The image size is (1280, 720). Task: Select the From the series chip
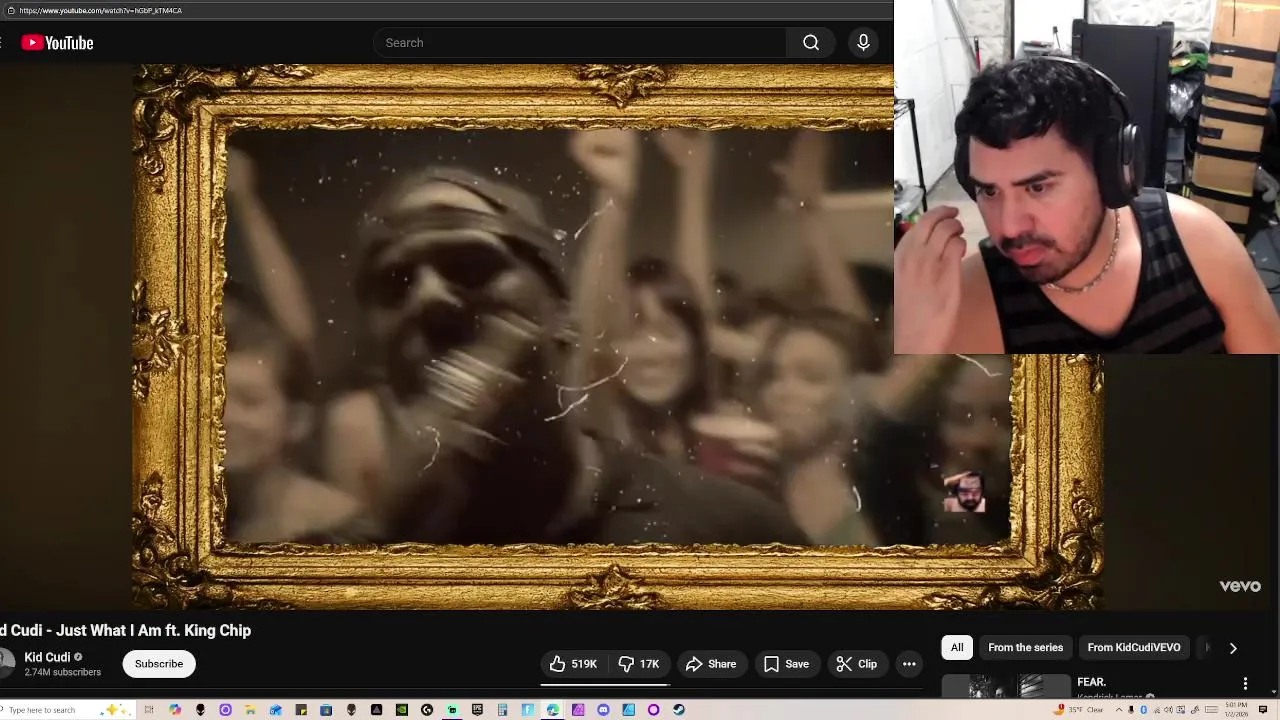[x=1025, y=647]
